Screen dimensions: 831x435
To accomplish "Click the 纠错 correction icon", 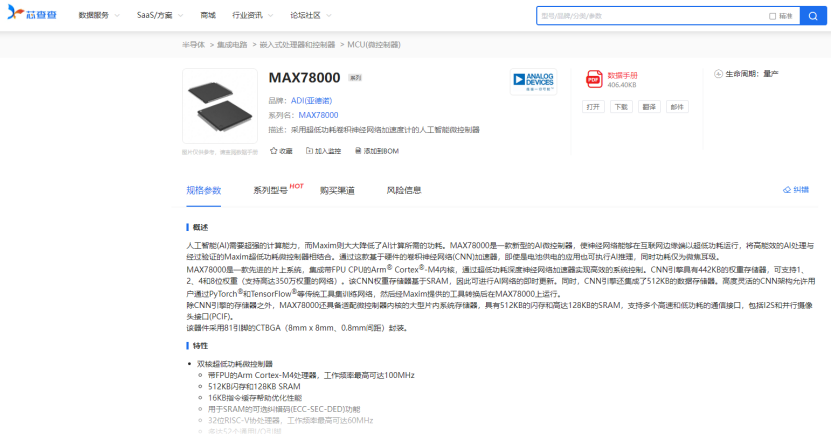I will click(x=787, y=190).
